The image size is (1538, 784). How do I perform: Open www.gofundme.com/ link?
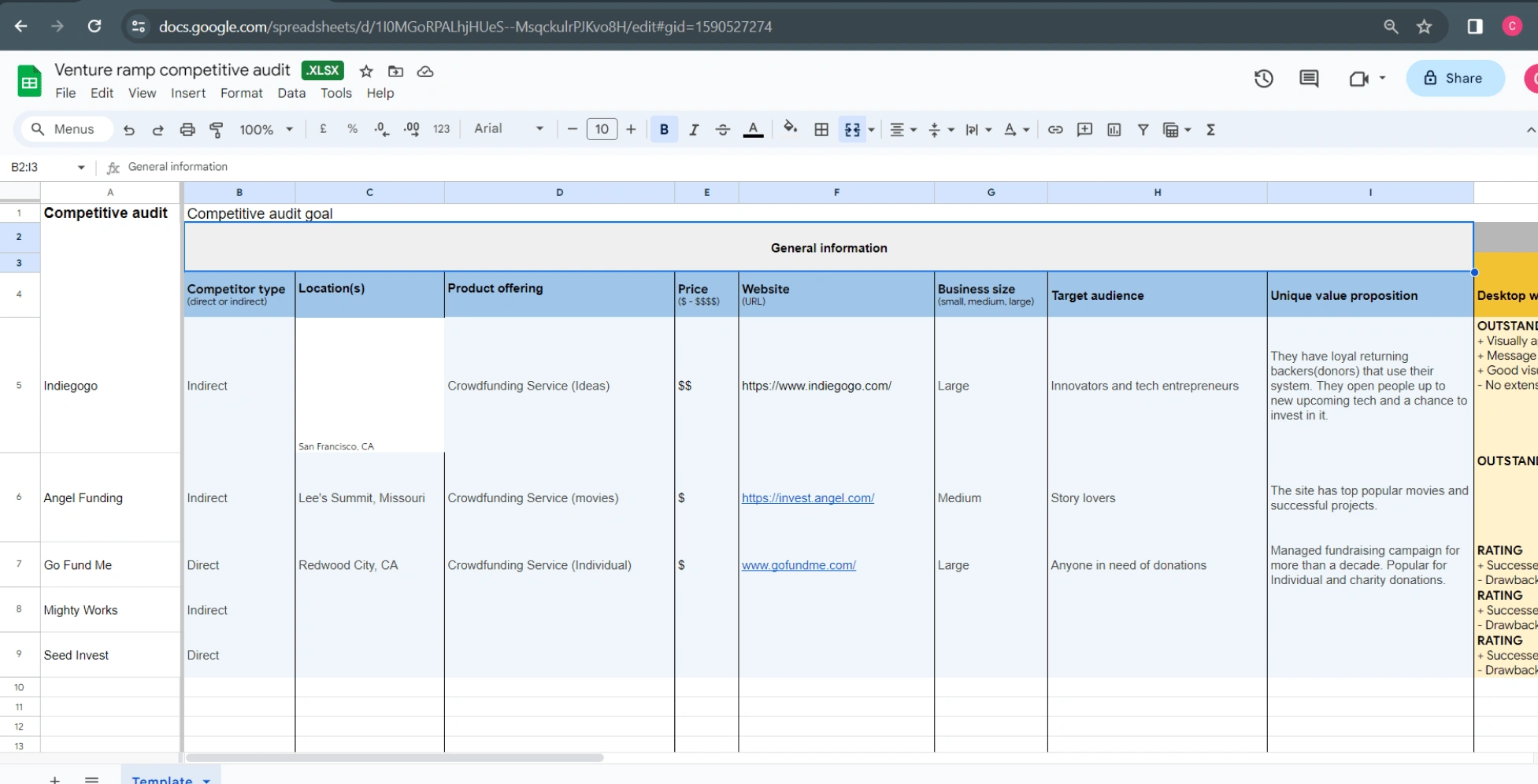click(x=799, y=565)
